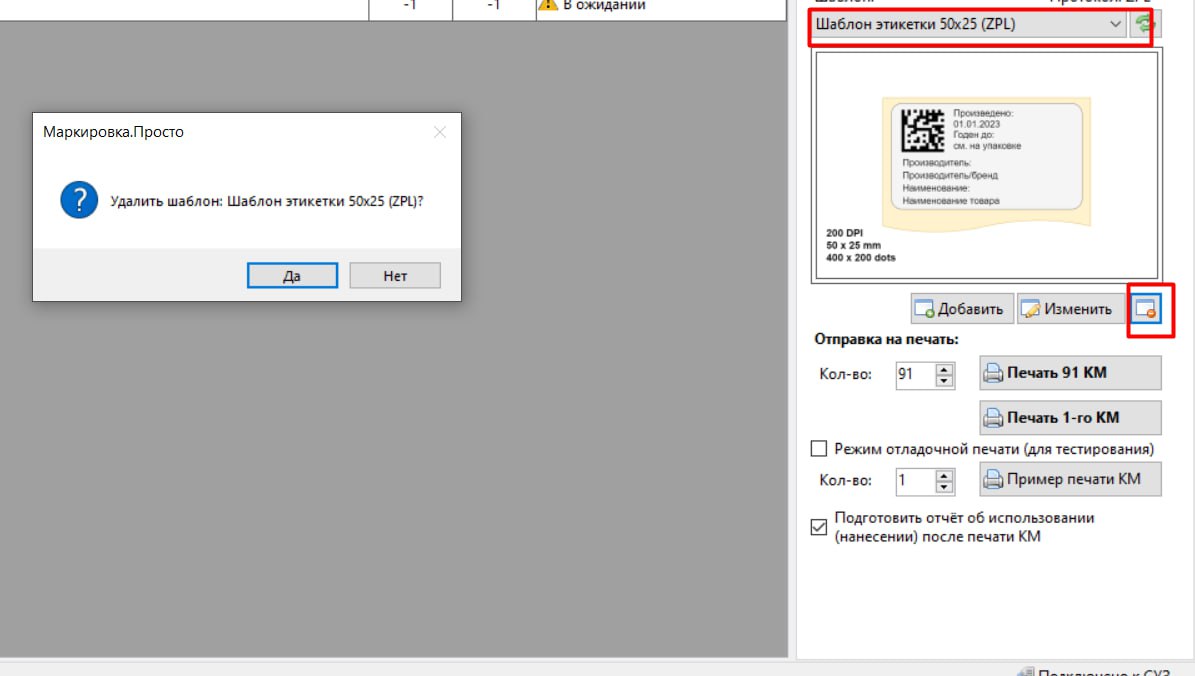Click the printer icon on Печать 1-го КМ
Image resolution: width=1195 pixels, height=676 pixels.
[x=993, y=418]
